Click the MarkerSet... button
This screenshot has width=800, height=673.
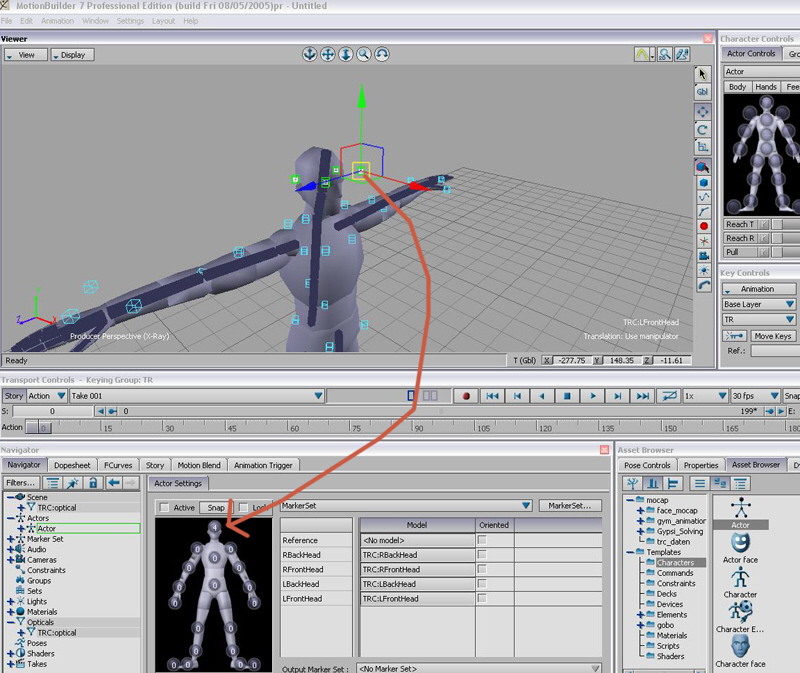pos(570,506)
